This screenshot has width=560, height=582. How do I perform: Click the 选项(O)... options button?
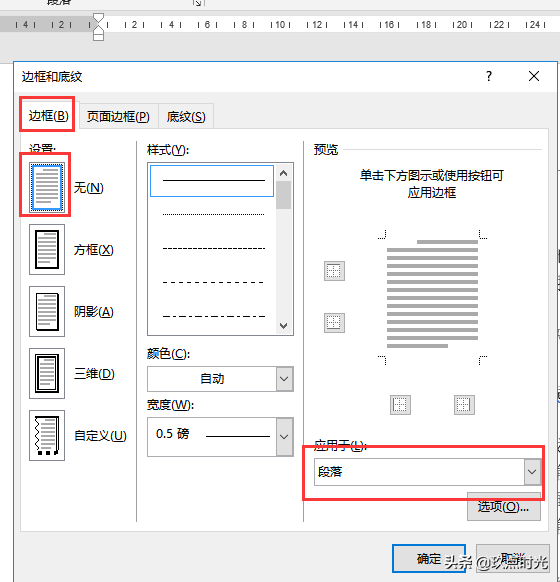pyautogui.click(x=503, y=507)
